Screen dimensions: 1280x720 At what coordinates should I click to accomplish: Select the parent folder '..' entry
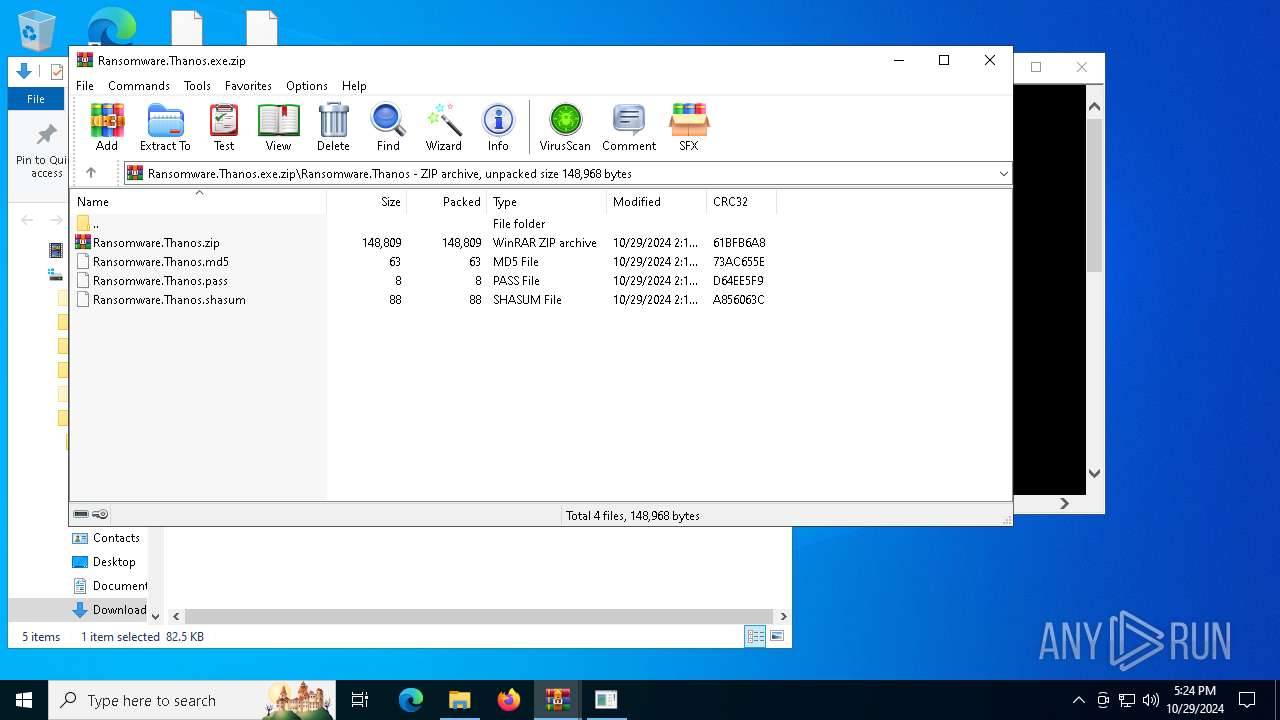(87, 224)
